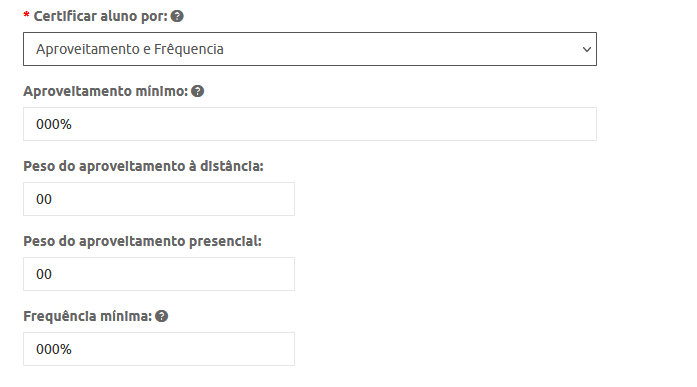Focus the Aproveitamento mínimo input field
This screenshot has width=697, height=387.
[x=310, y=124]
